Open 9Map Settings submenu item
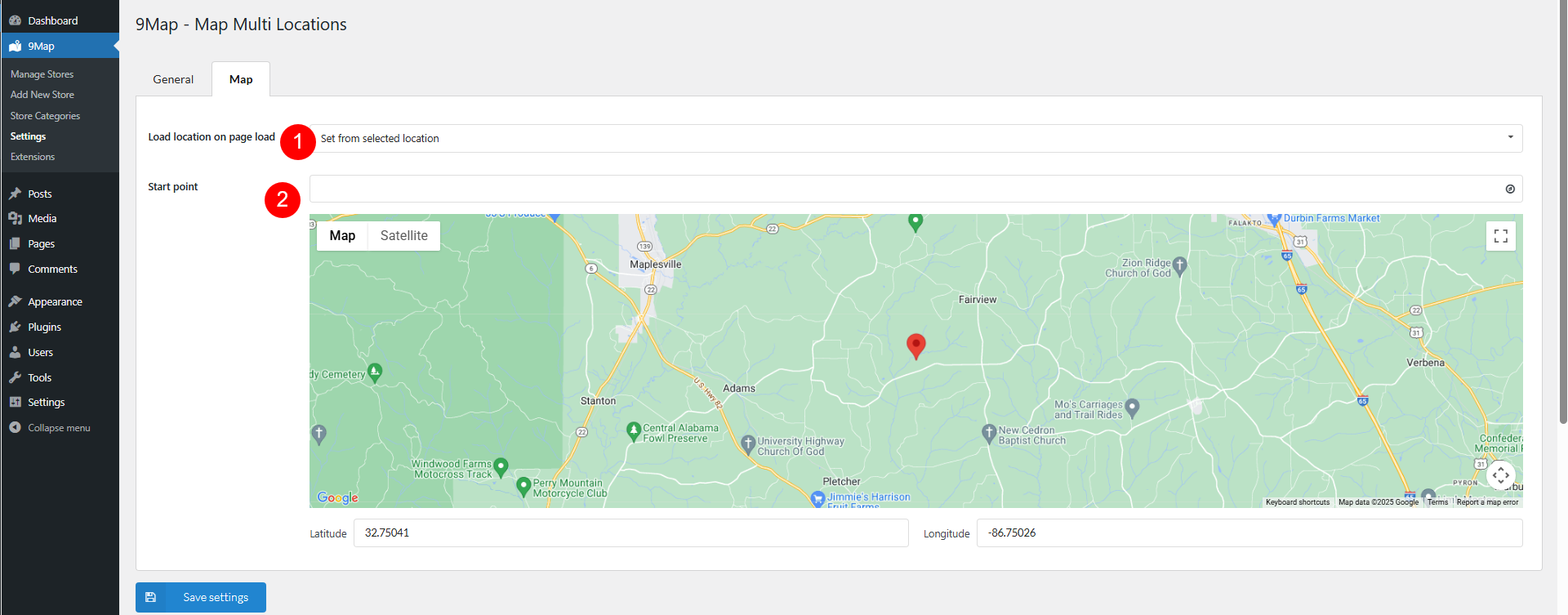This screenshot has width=1568, height=615. (x=28, y=136)
